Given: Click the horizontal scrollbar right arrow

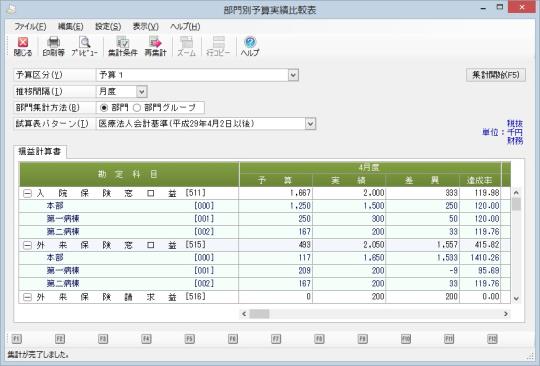Looking at the screenshot, I should (506, 314).
